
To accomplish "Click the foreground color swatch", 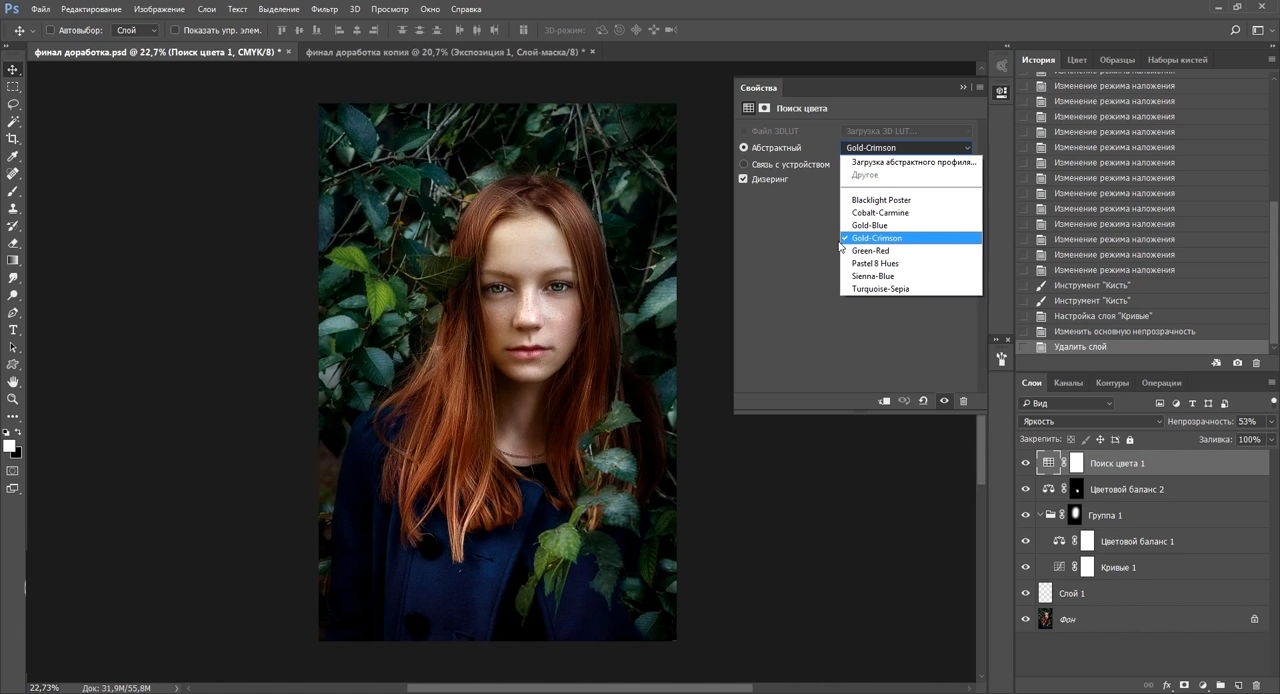I will pos(9,446).
